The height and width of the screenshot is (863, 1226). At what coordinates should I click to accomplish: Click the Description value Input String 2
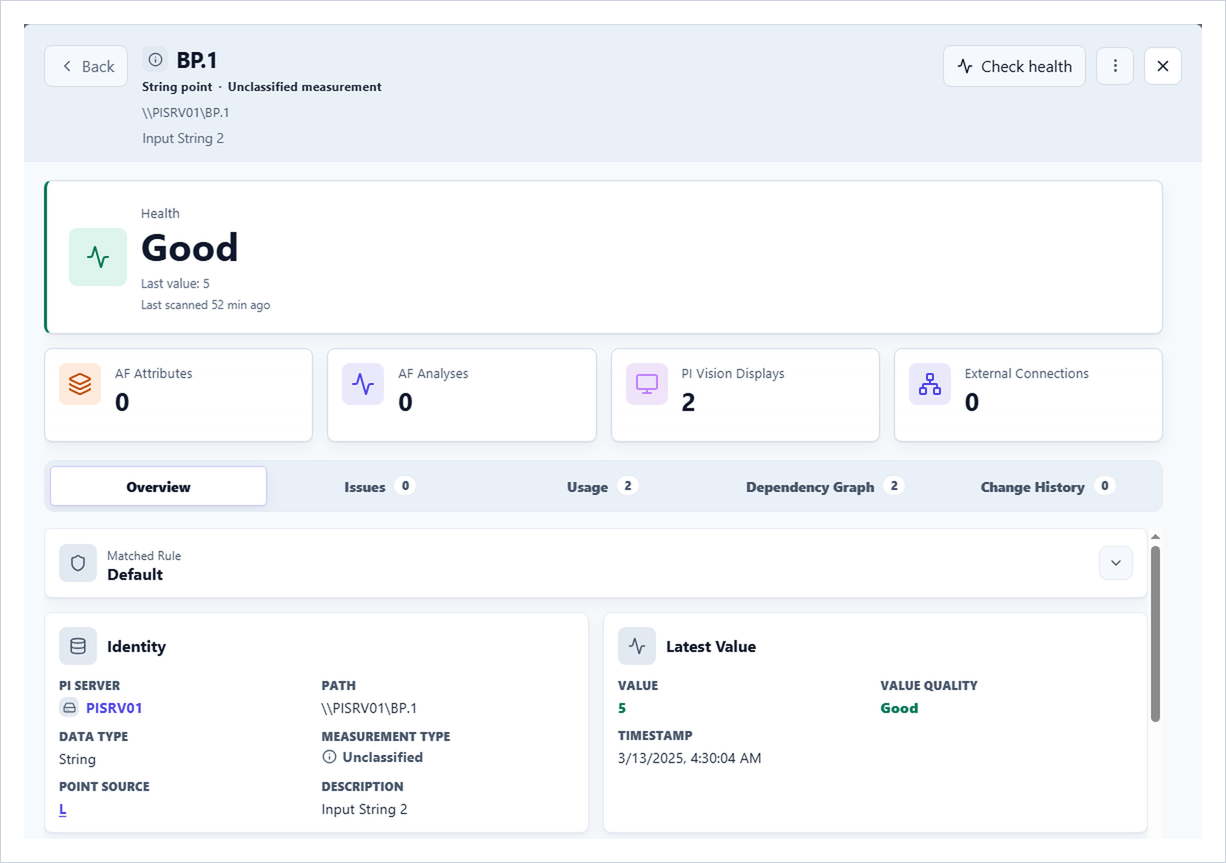[364, 809]
